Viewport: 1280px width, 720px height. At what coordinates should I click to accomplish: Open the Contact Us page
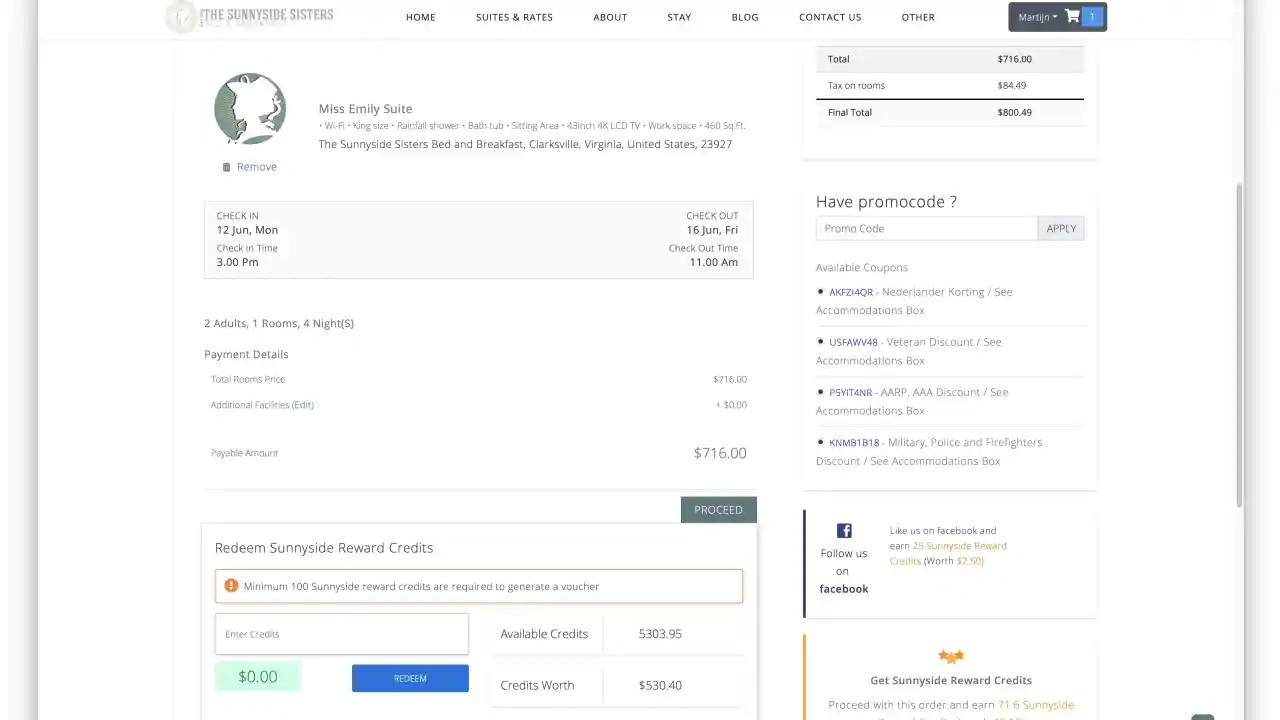point(830,17)
